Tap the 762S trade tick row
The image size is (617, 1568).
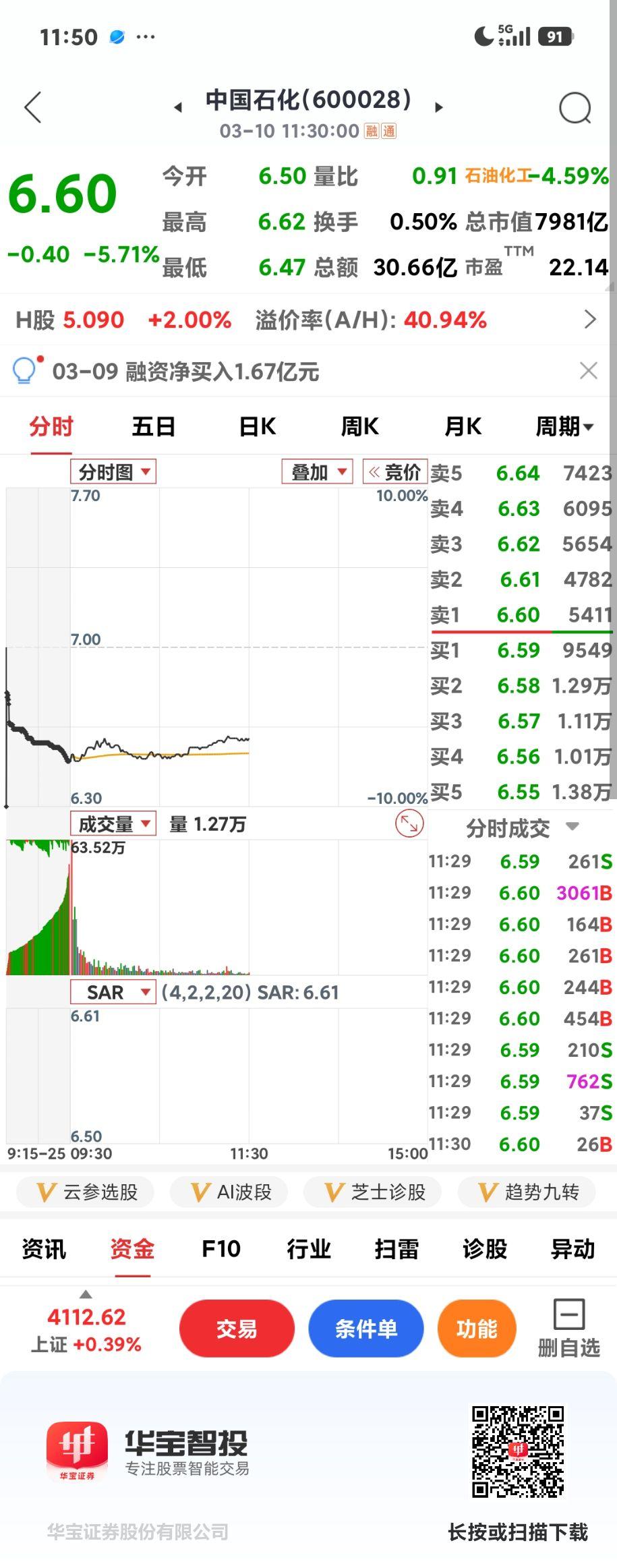click(521, 1081)
